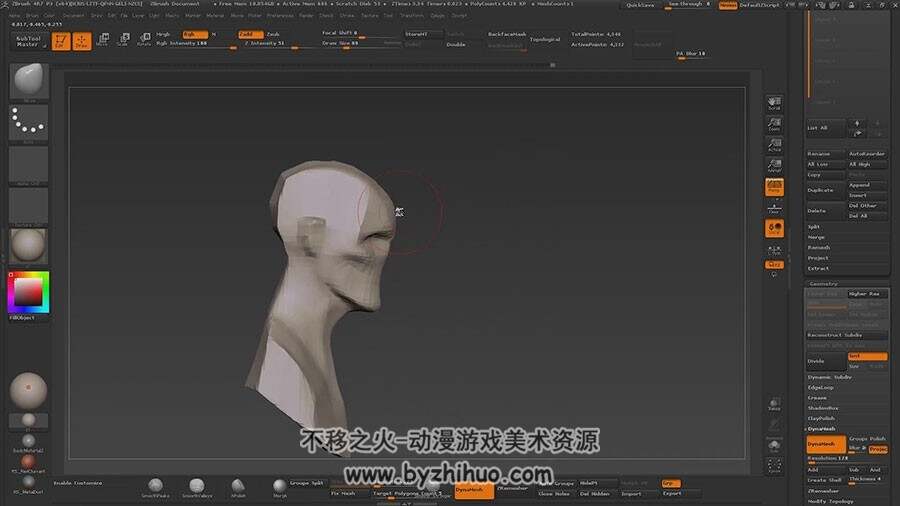Select the MS_RedCurrent red material sphere
The height and width of the screenshot is (506, 900).
point(28,461)
